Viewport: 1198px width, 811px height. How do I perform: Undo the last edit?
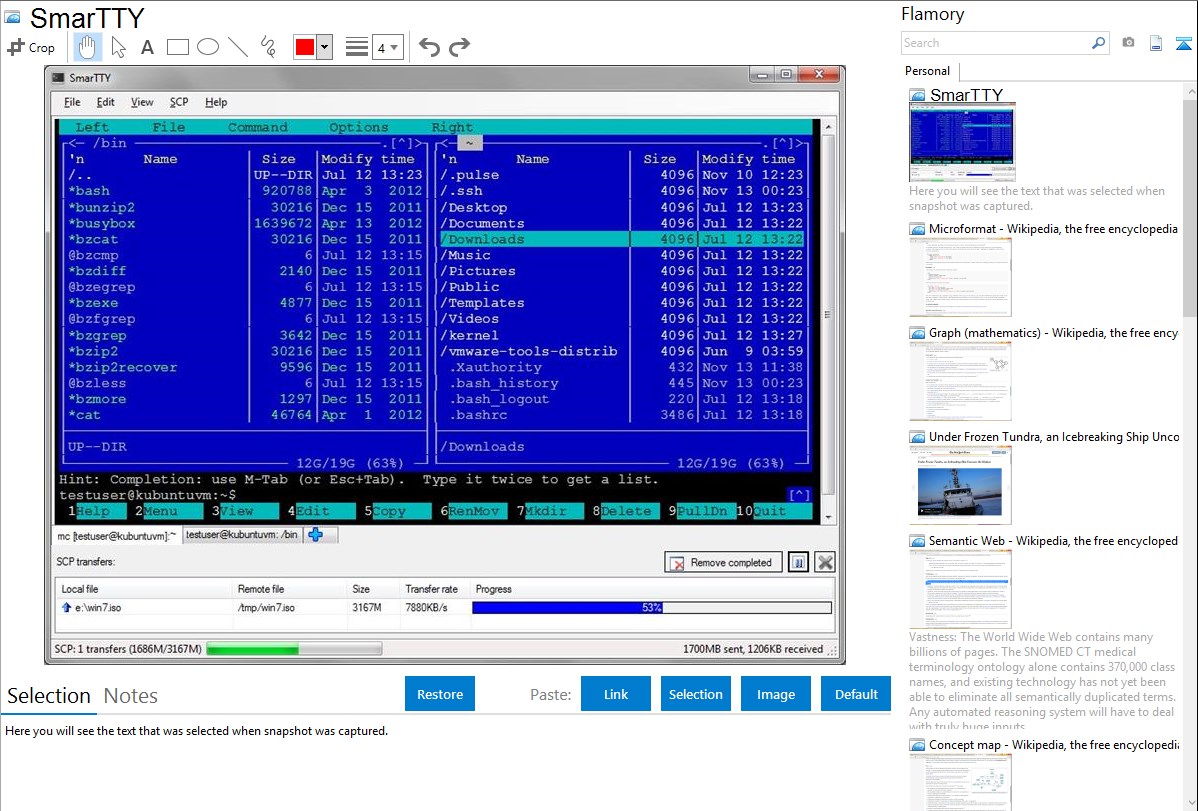pyautogui.click(x=429, y=47)
